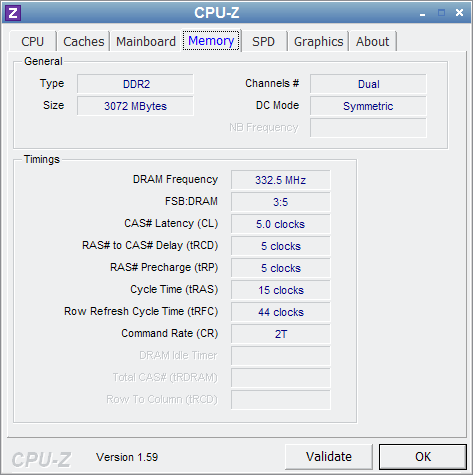Click the empty NB Frequency field
473x475 pixels.
coord(368,128)
